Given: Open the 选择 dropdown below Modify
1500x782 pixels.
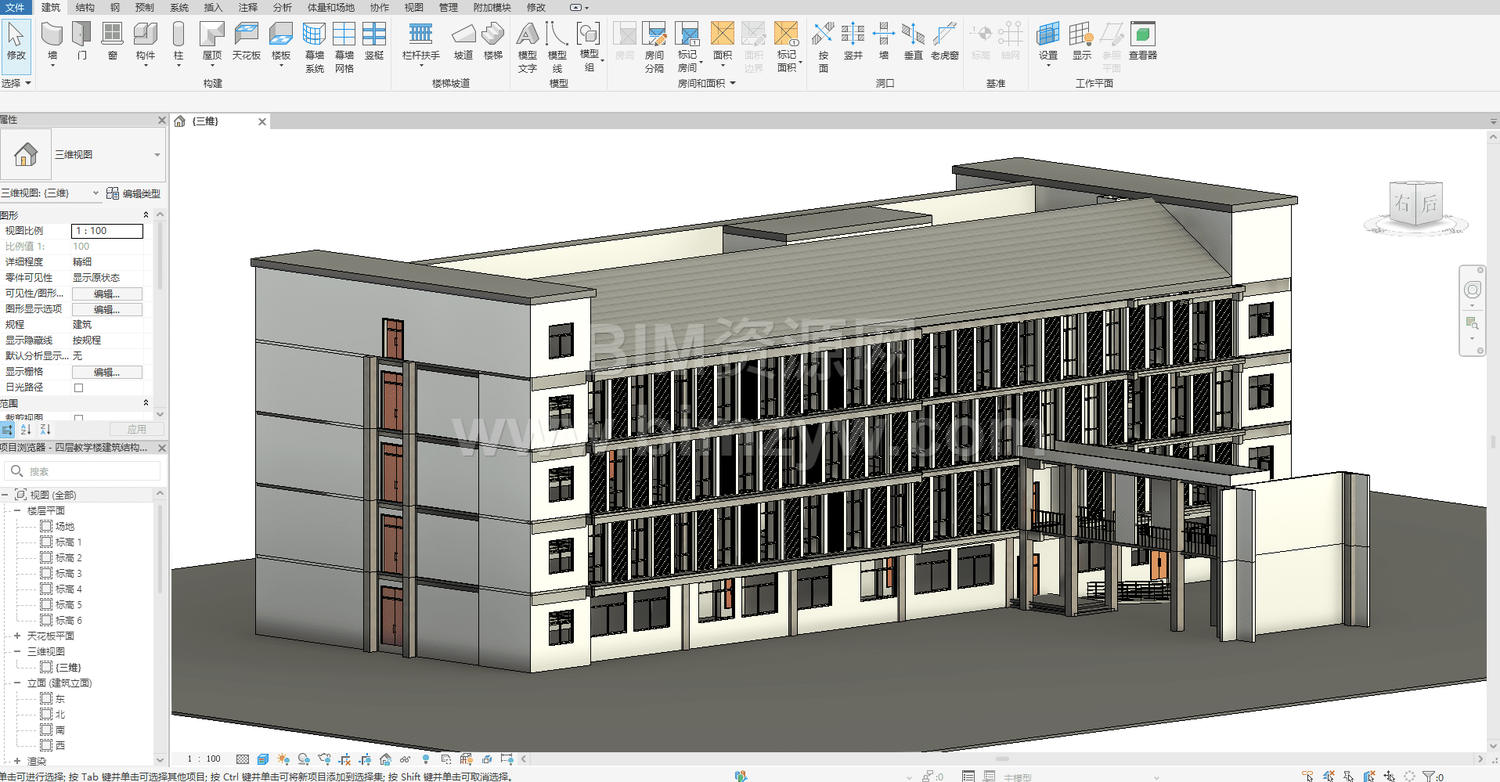Looking at the screenshot, I should 17,83.
